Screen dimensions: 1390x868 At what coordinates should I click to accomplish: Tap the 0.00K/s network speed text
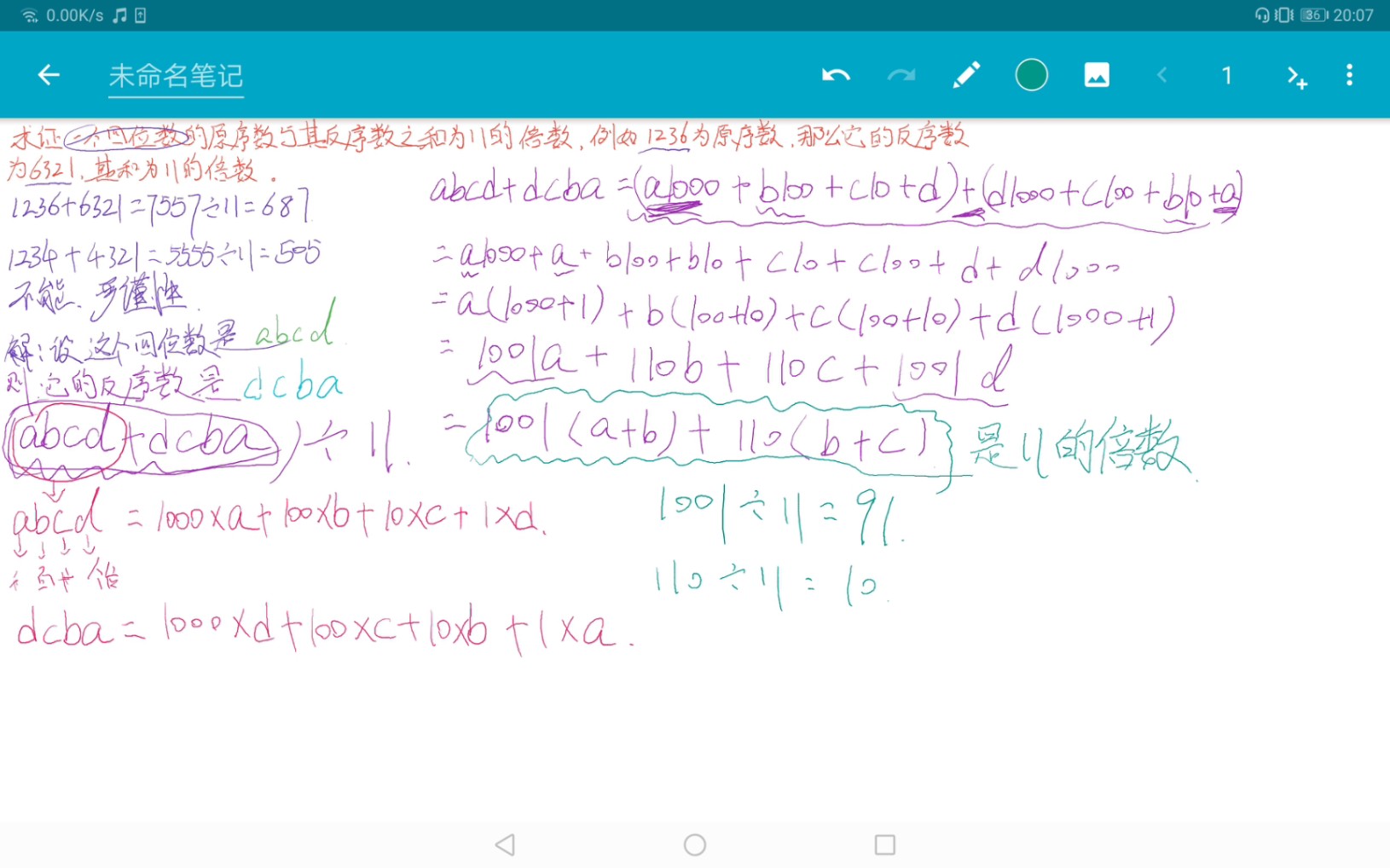coord(75,15)
